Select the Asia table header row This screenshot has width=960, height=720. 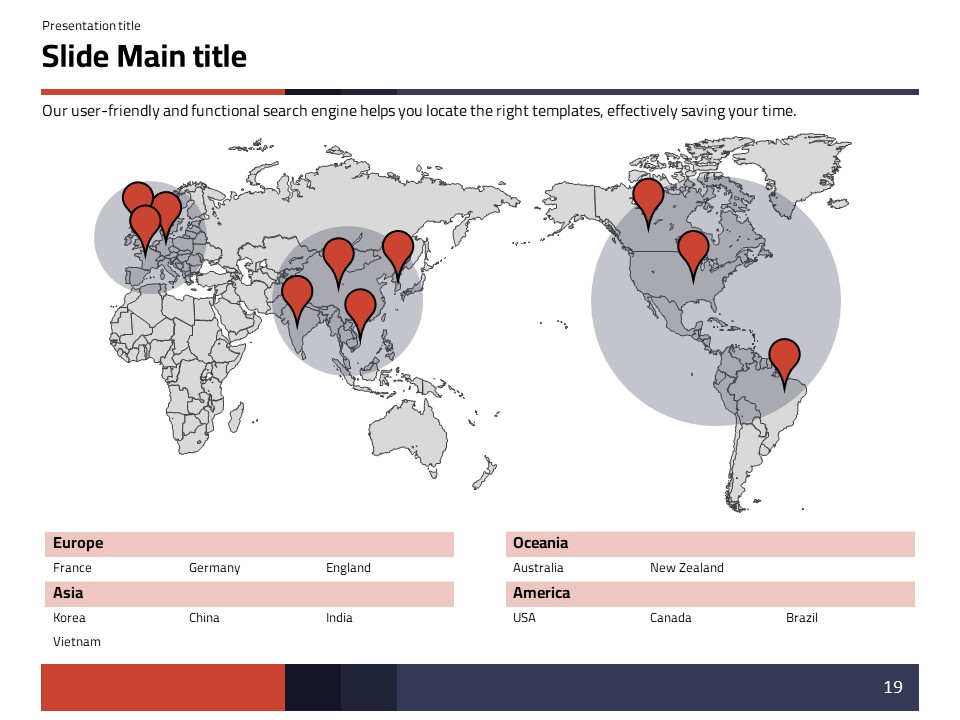249,594
